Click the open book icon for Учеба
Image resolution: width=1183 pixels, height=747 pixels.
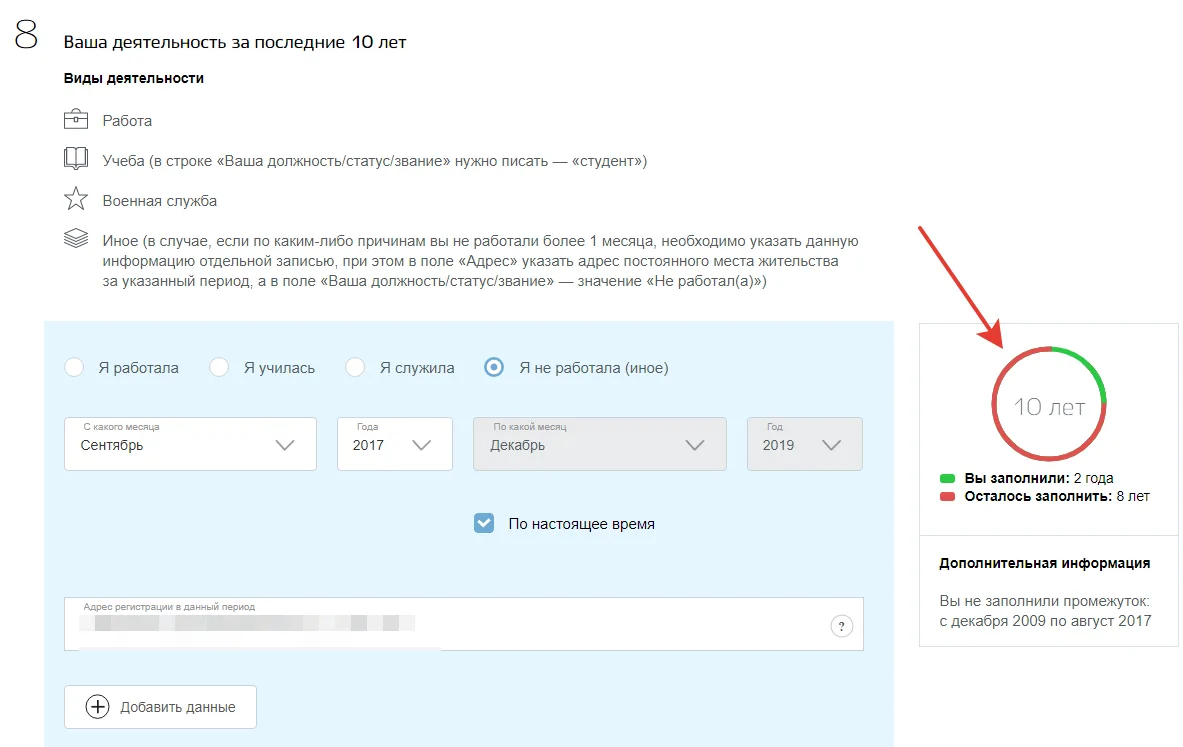click(75, 158)
